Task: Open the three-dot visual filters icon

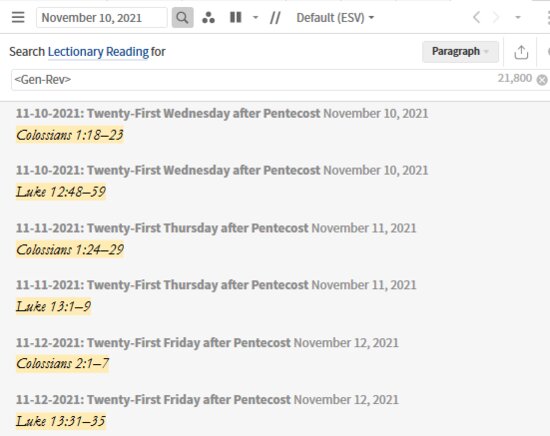Action: coord(208,18)
